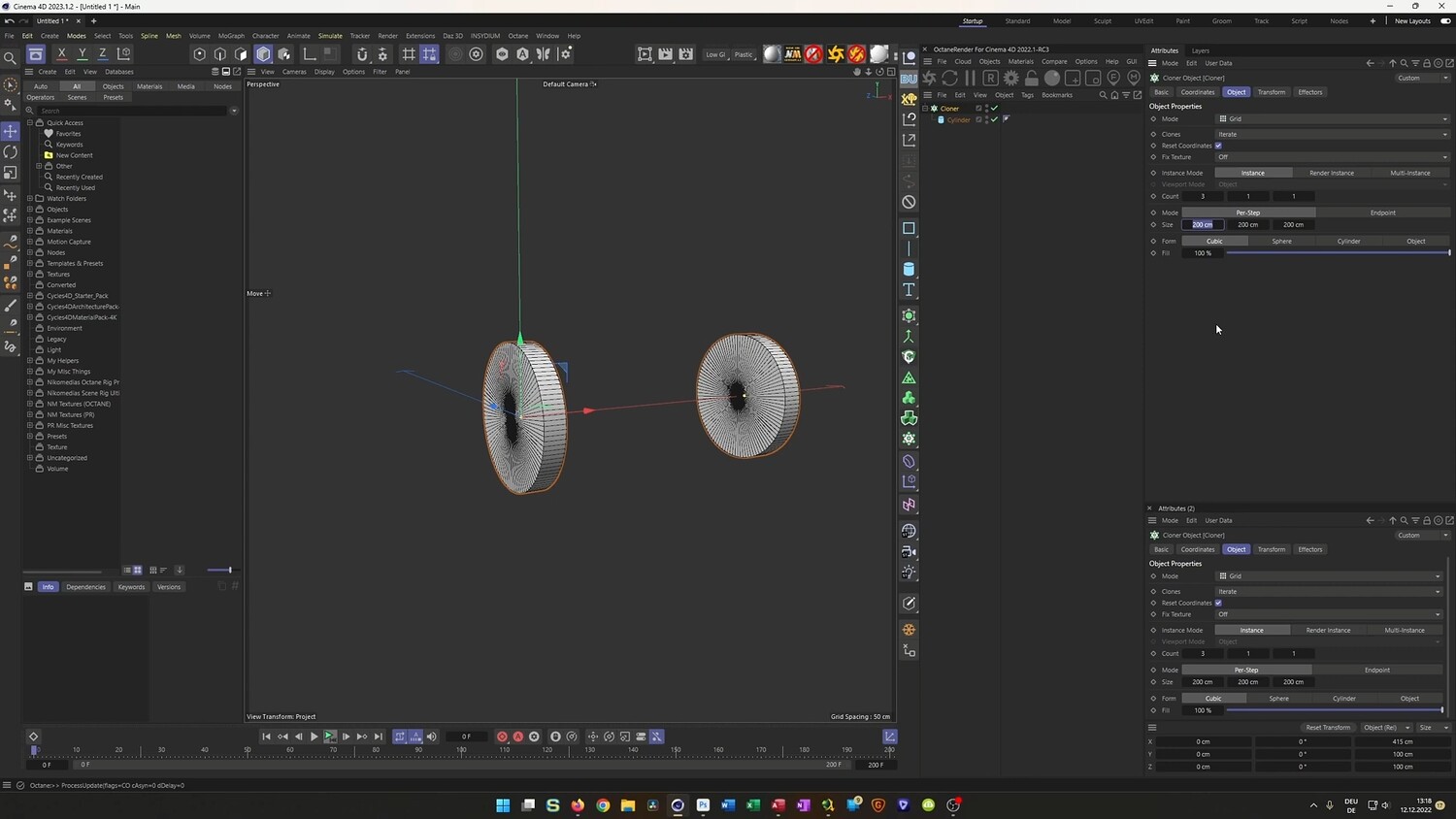Go to timeline start
The height and width of the screenshot is (819, 1456).
coord(266,737)
